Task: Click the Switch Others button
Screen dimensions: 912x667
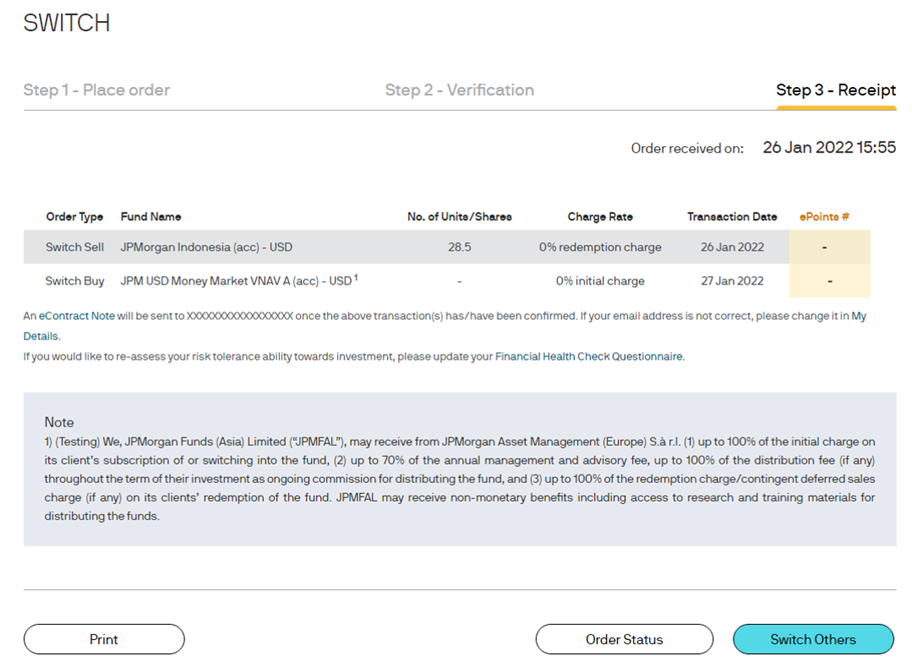Action: tap(813, 639)
